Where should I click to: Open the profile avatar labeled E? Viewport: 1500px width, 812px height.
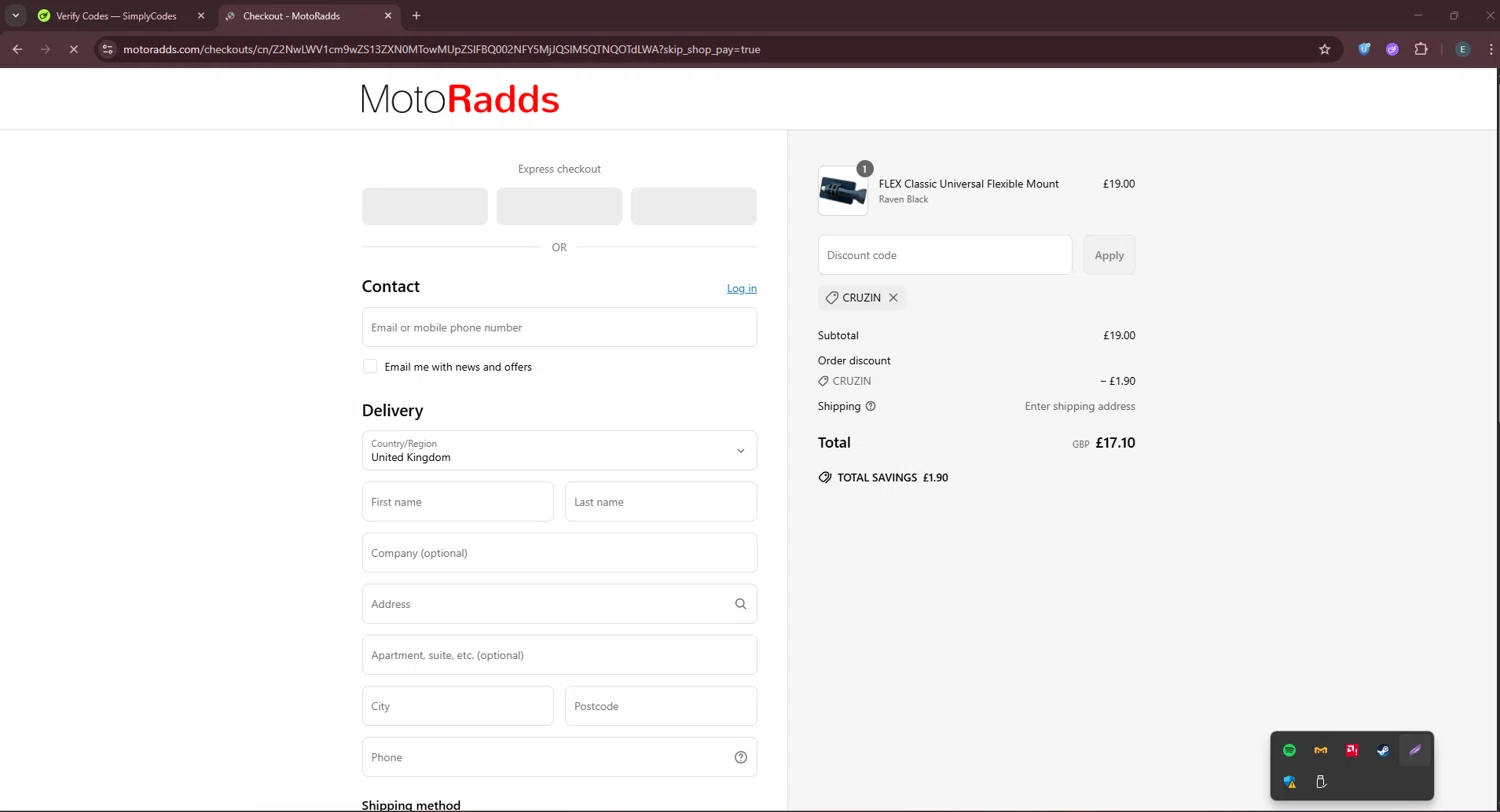pyautogui.click(x=1463, y=49)
